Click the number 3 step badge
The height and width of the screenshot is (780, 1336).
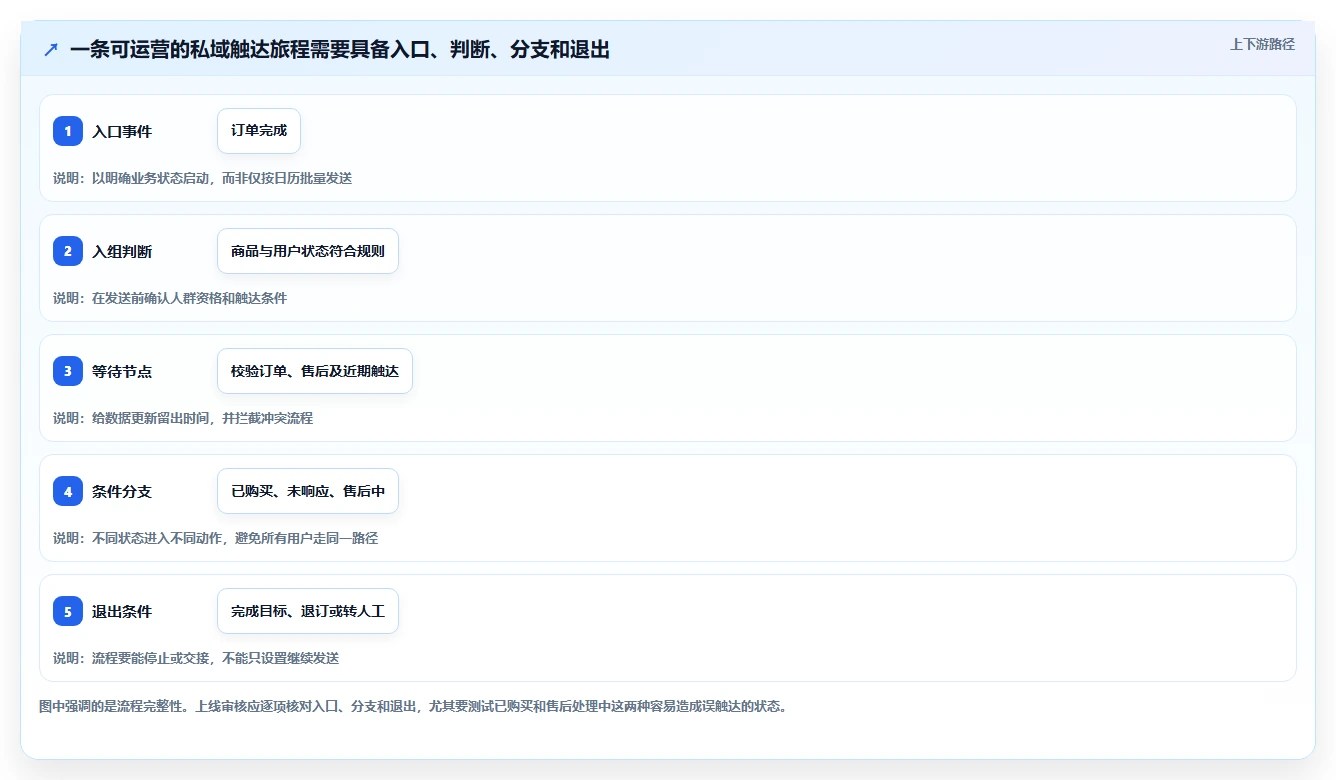pos(68,371)
